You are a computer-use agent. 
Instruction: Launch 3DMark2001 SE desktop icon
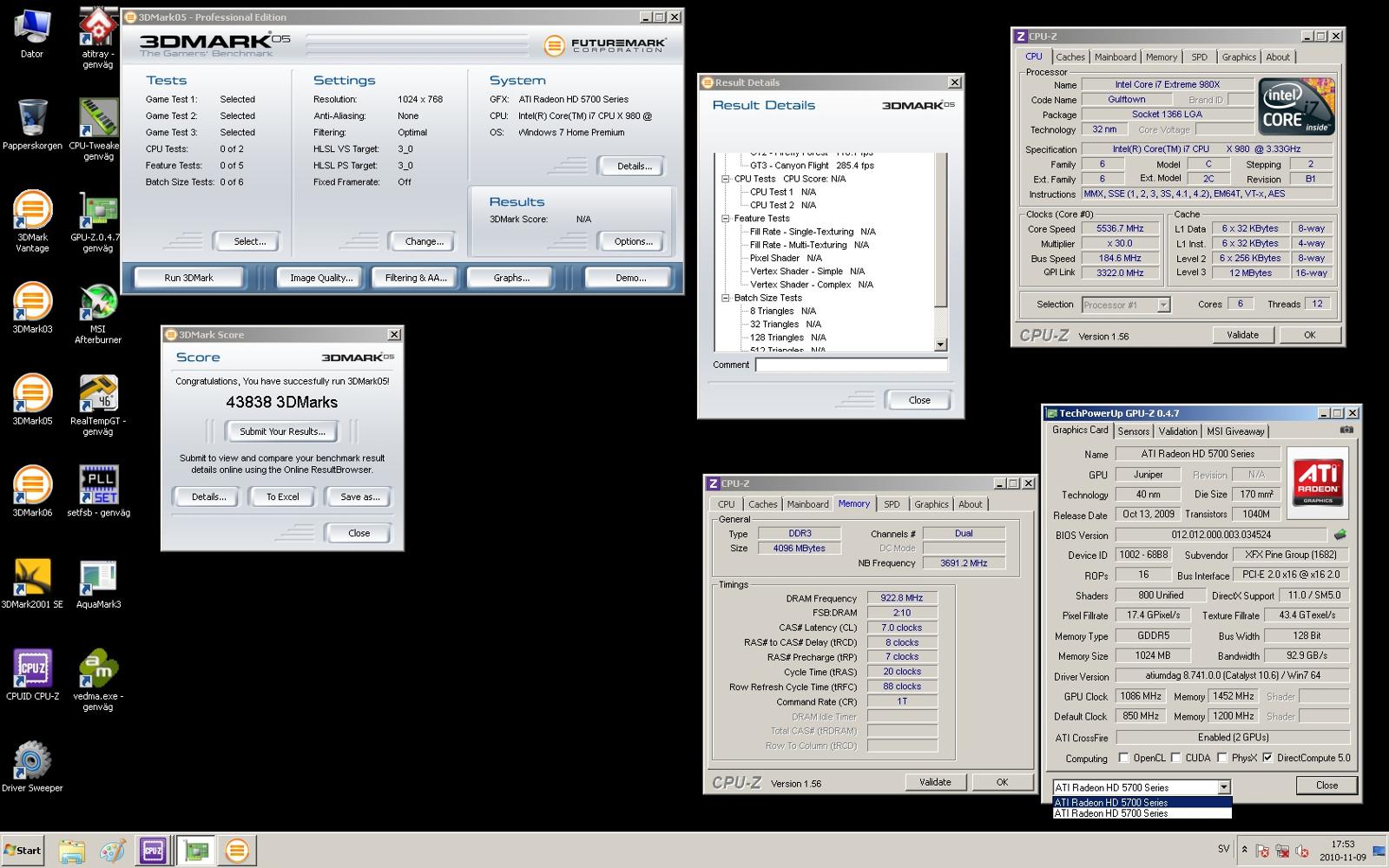32,583
